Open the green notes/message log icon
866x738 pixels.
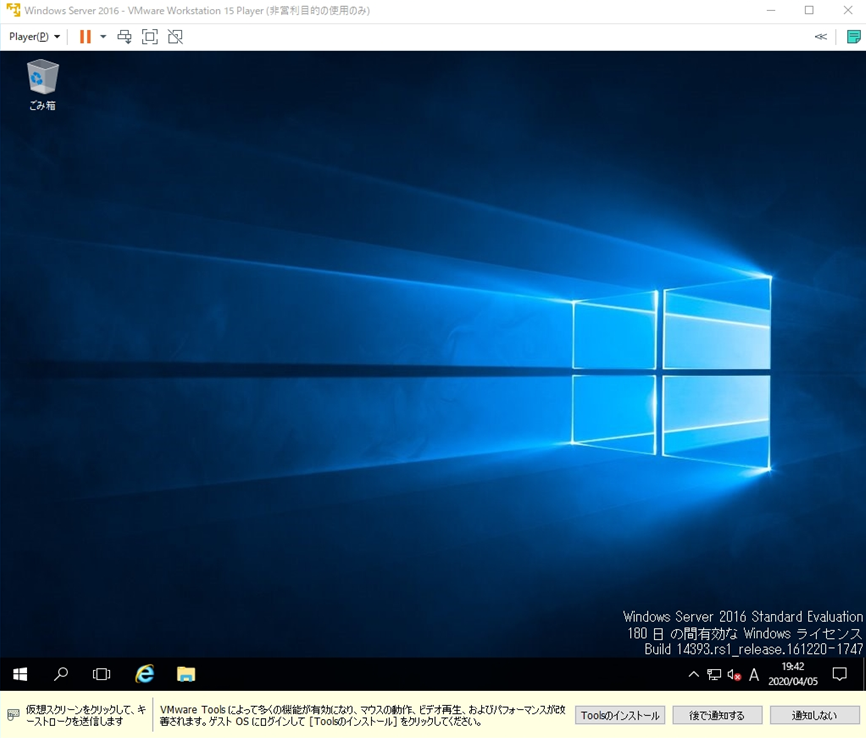click(x=853, y=37)
